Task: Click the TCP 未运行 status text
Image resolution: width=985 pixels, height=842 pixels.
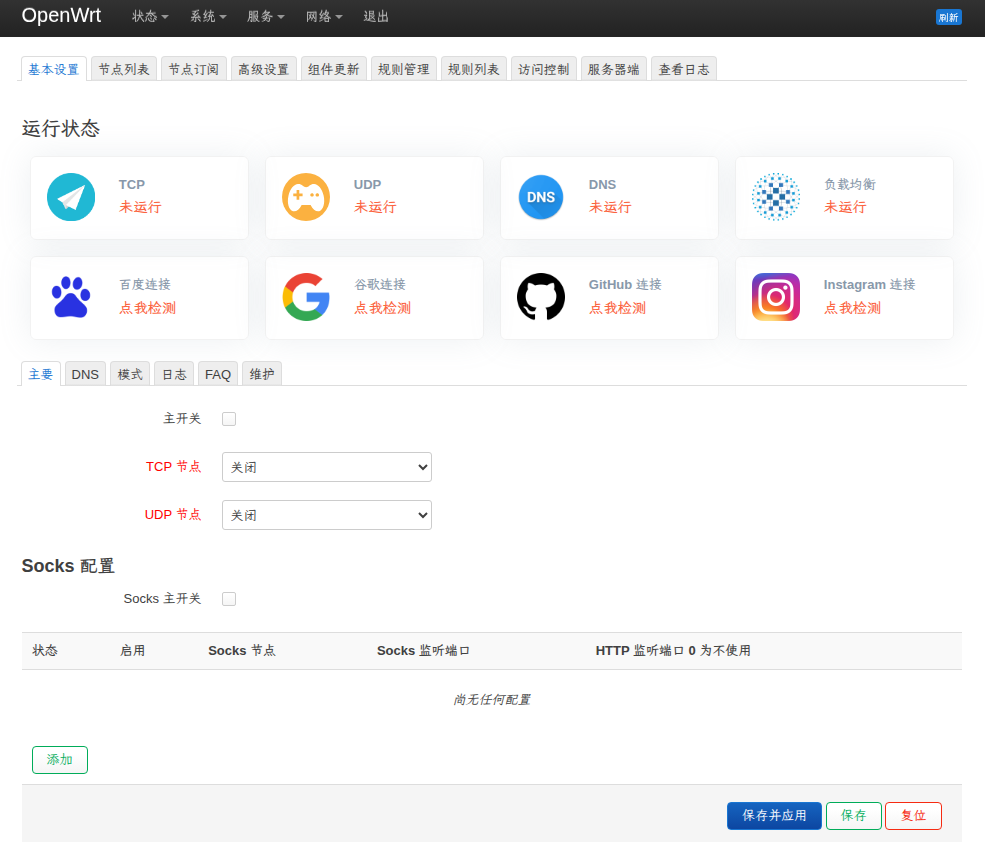Action: coord(140,207)
